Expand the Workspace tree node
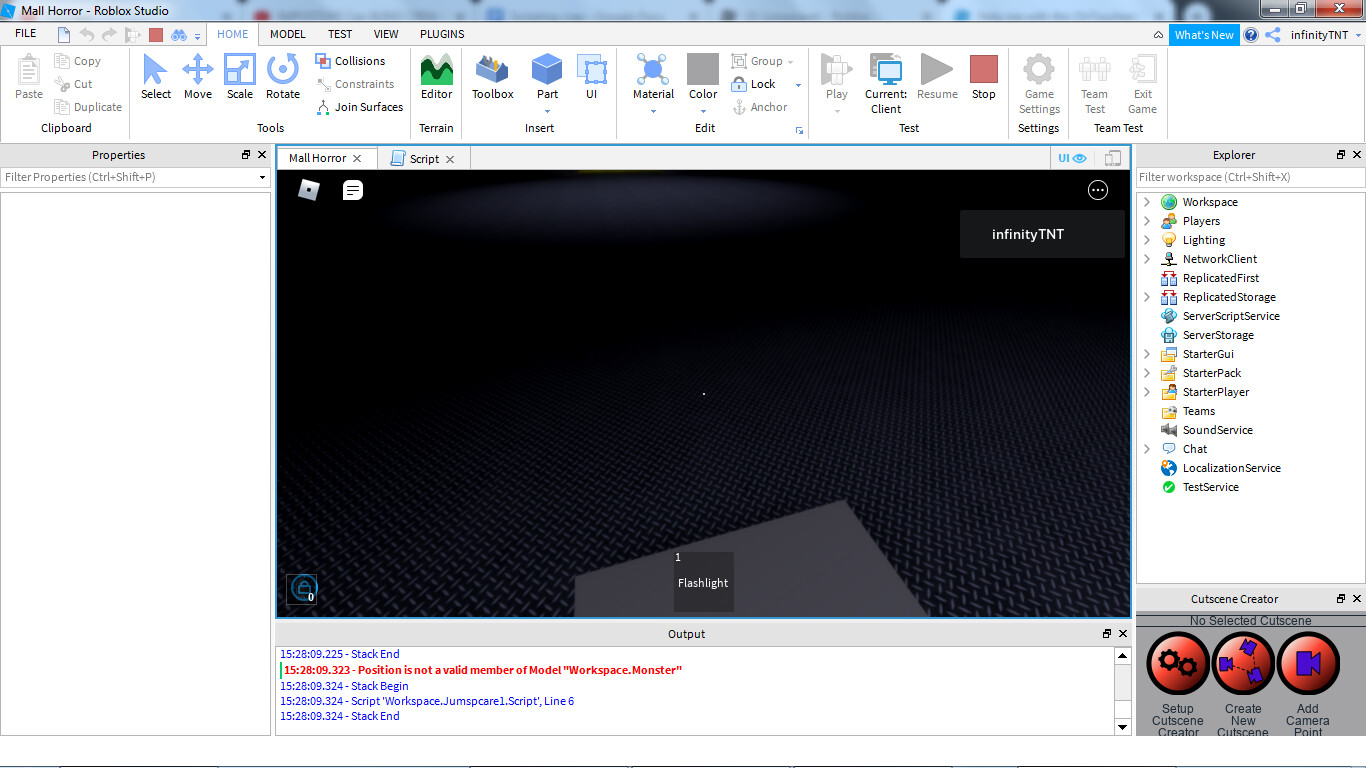 pos(1147,202)
